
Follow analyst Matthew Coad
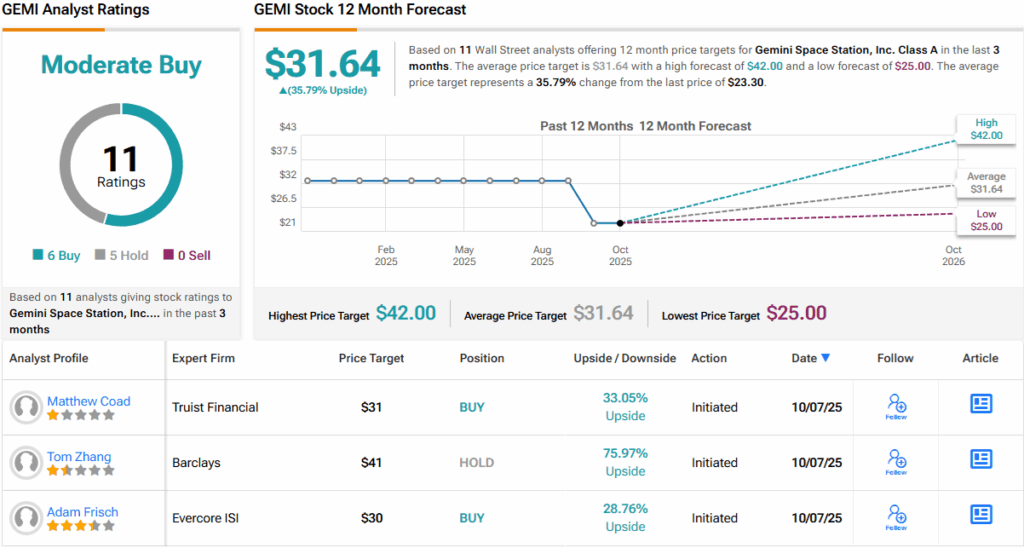pos(896,406)
